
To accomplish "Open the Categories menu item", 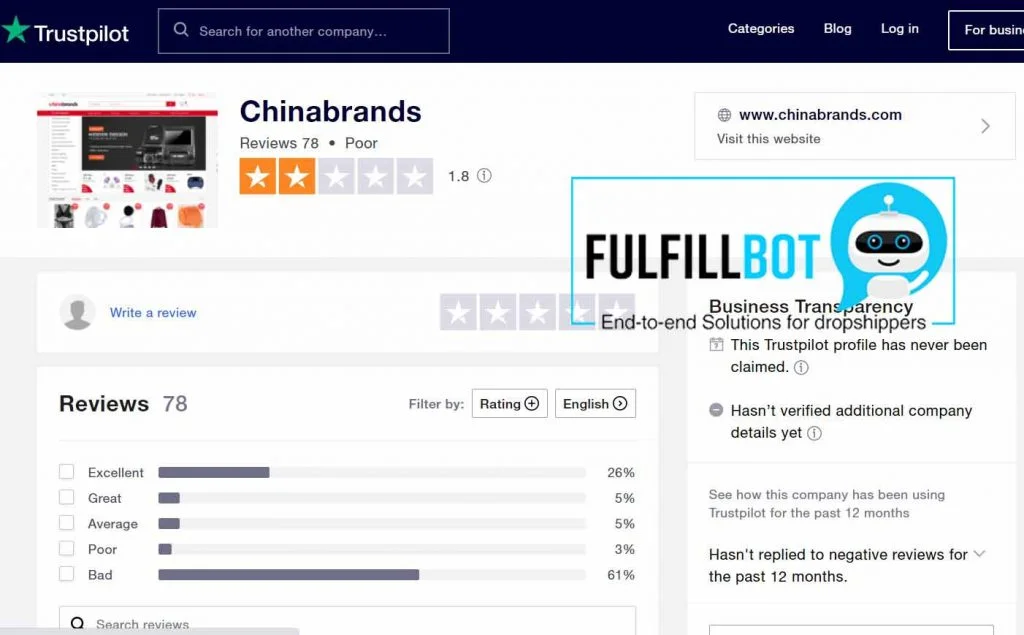I will click(x=761, y=29).
